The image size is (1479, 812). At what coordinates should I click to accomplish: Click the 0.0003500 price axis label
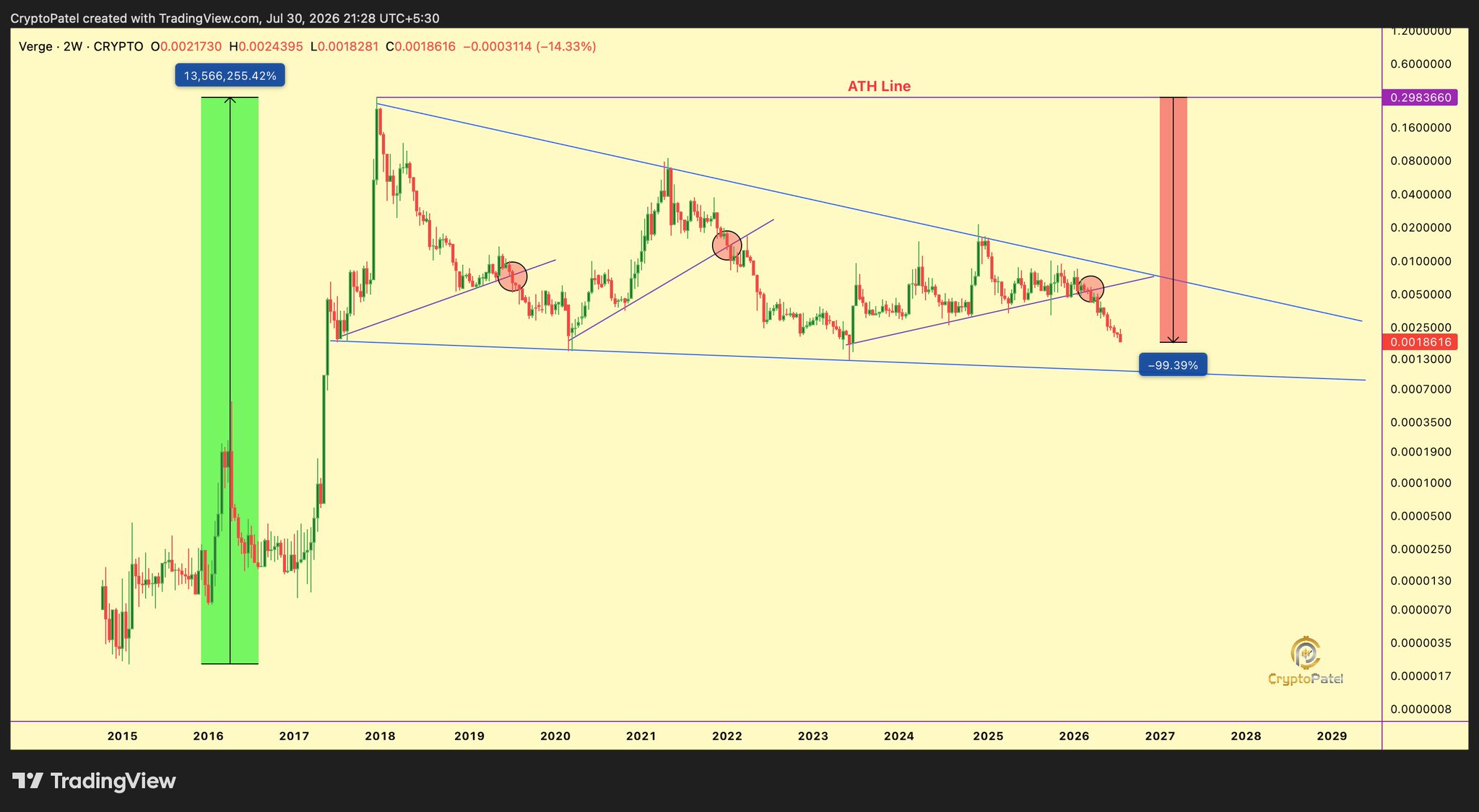click(x=1421, y=422)
